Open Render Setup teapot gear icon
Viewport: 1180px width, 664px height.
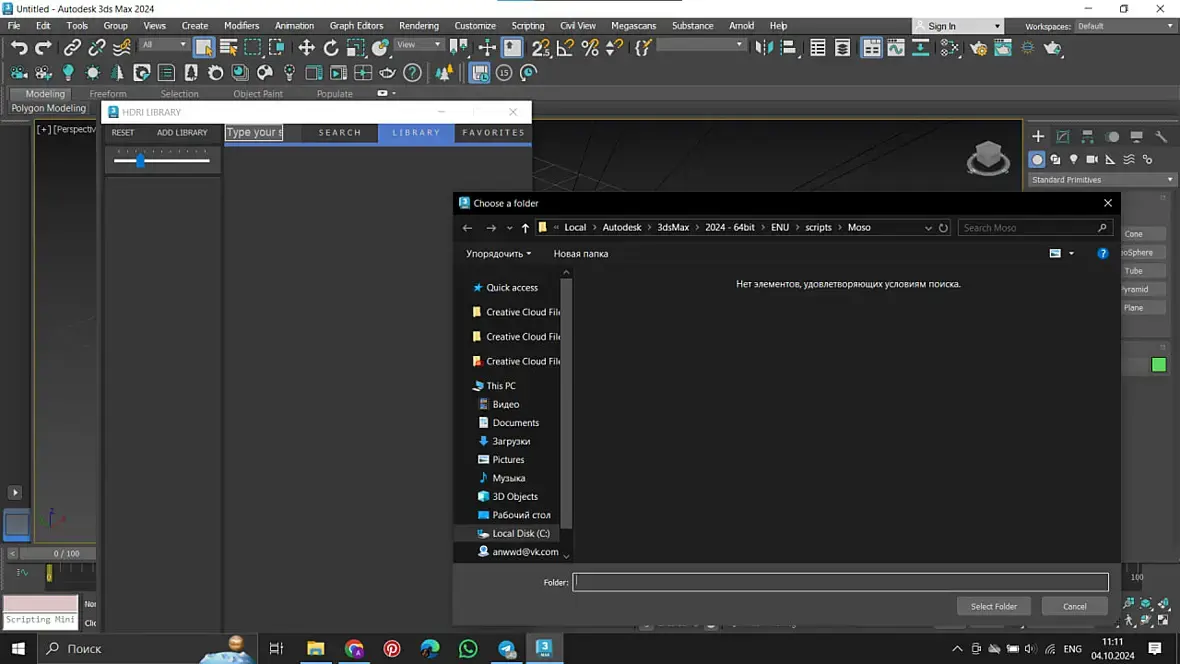[978, 47]
